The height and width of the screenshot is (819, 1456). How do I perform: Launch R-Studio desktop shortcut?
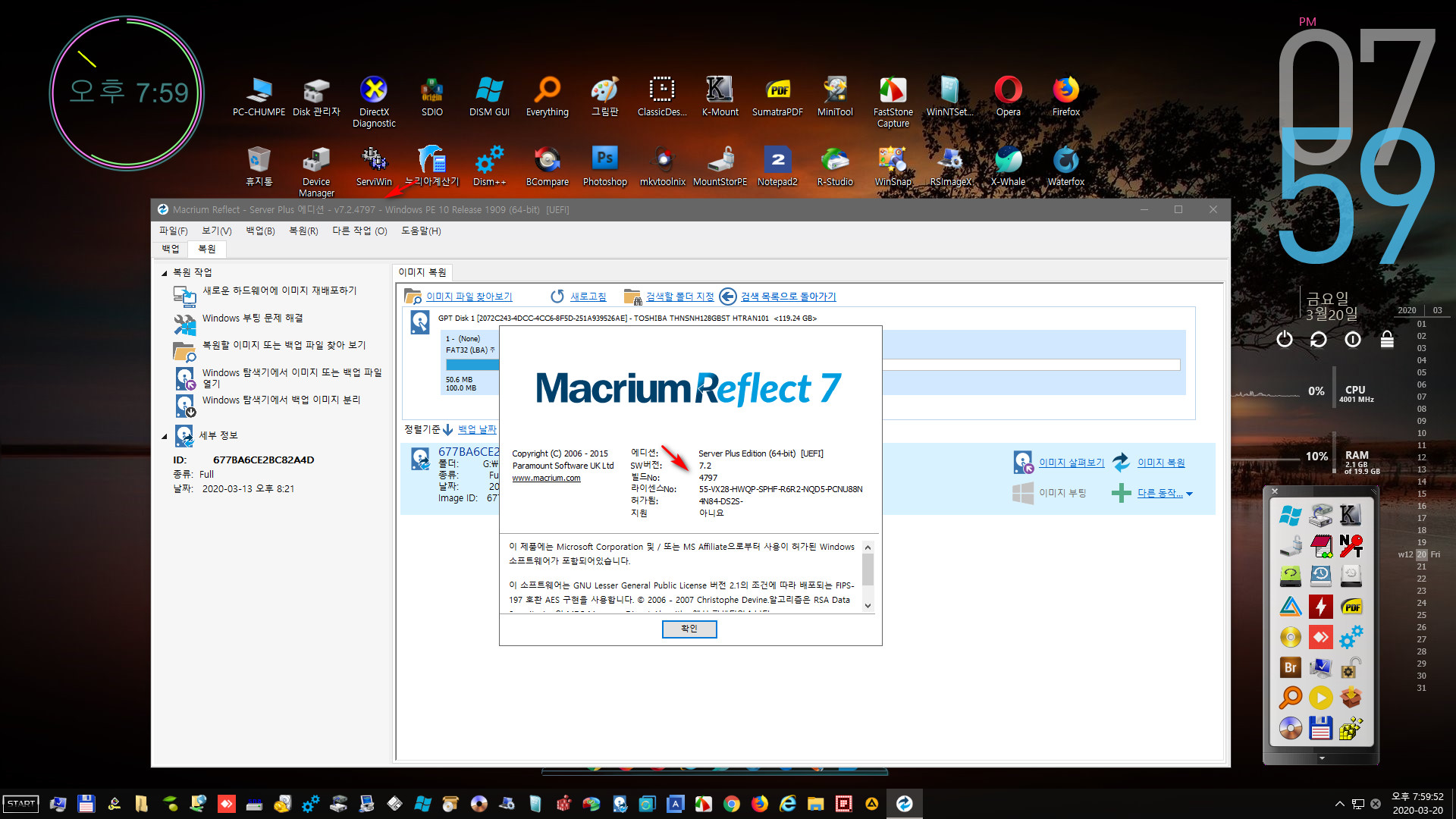(x=835, y=167)
